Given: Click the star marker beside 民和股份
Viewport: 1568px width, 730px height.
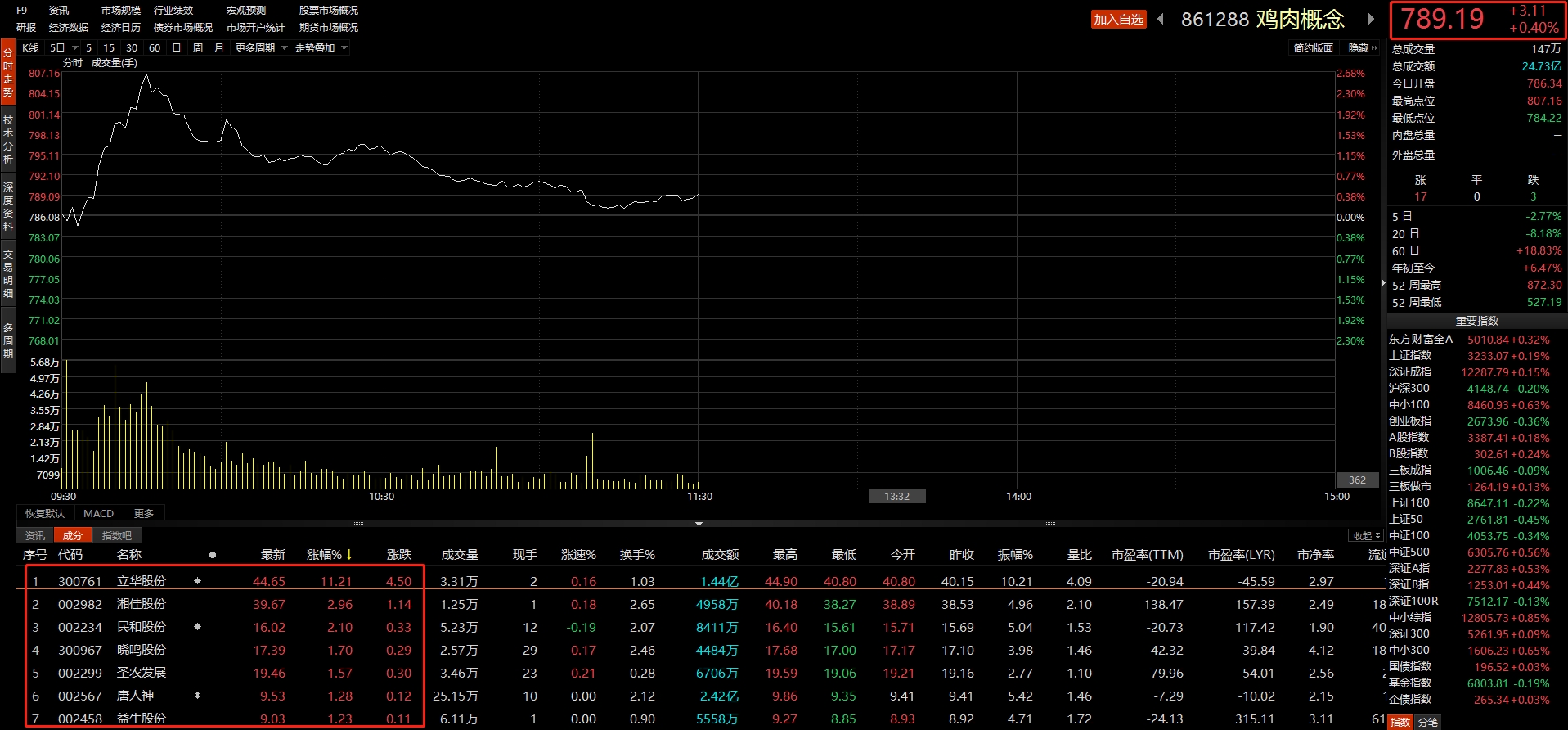Looking at the screenshot, I should pyautogui.click(x=197, y=627).
